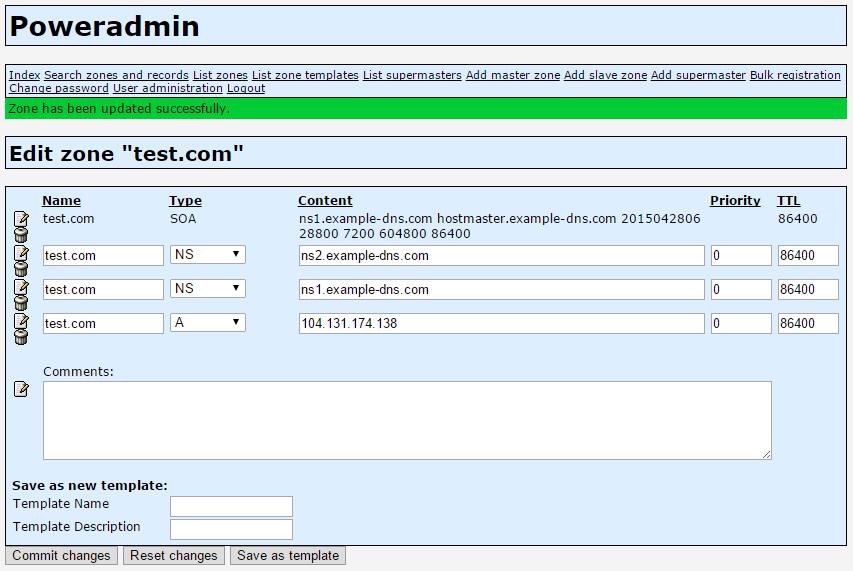Delete the ns2.example-dns.com record trash icon
Screen dimensions: 853x571
pyautogui.click(x=21, y=269)
